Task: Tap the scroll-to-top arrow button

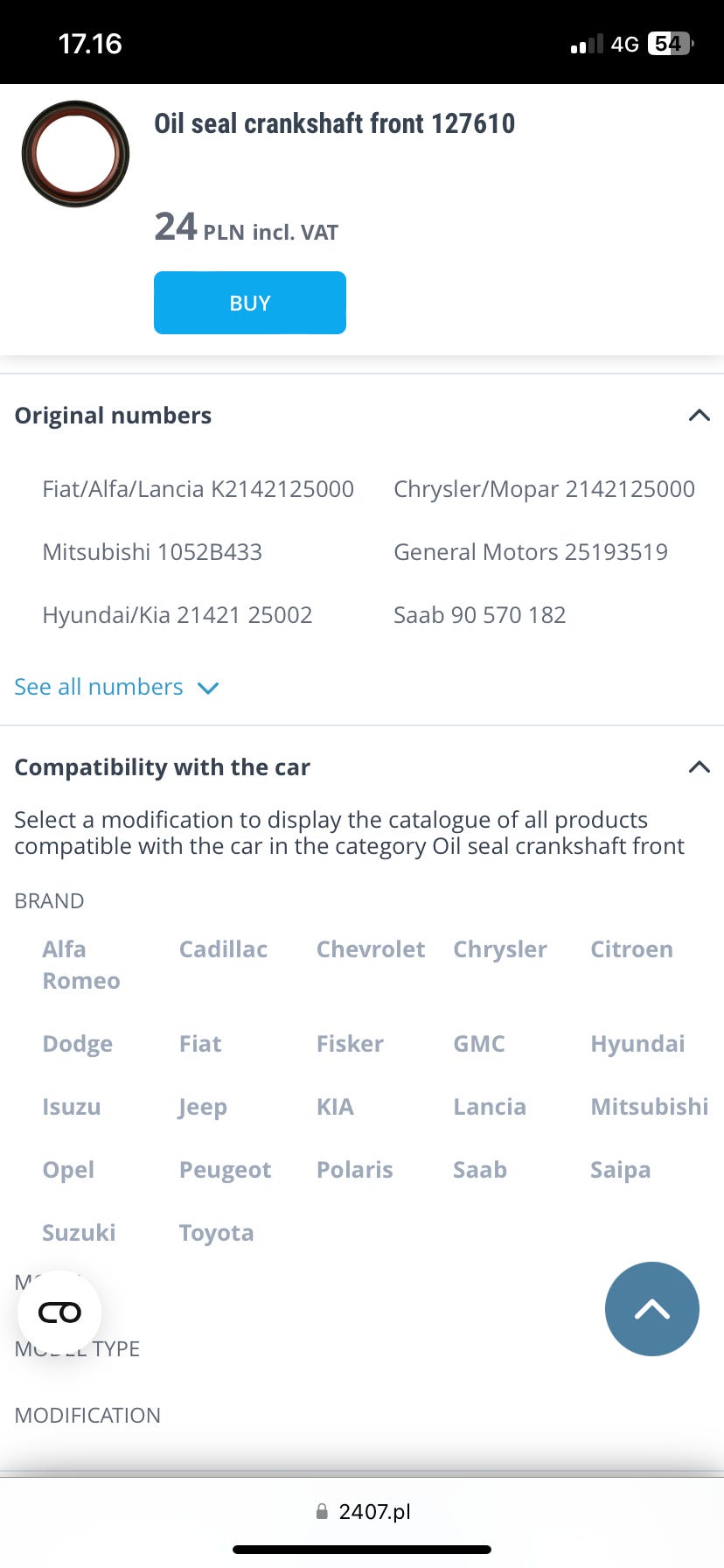Action: pos(651,1309)
